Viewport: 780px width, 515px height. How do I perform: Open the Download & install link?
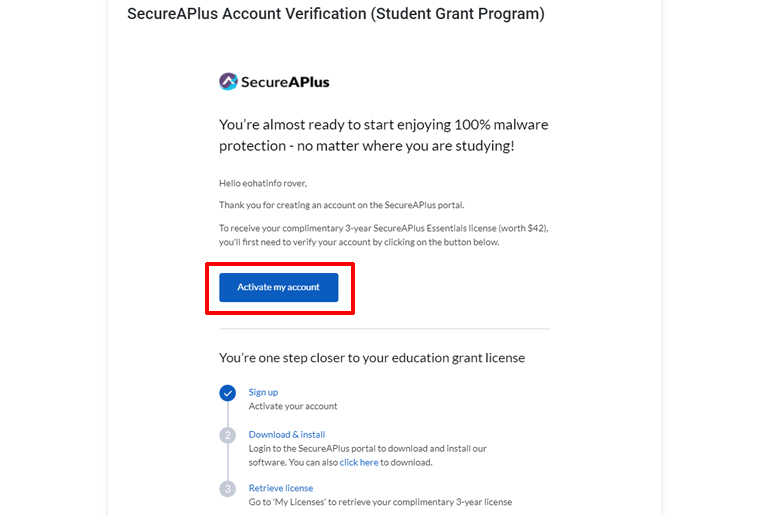[x=287, y=434]
